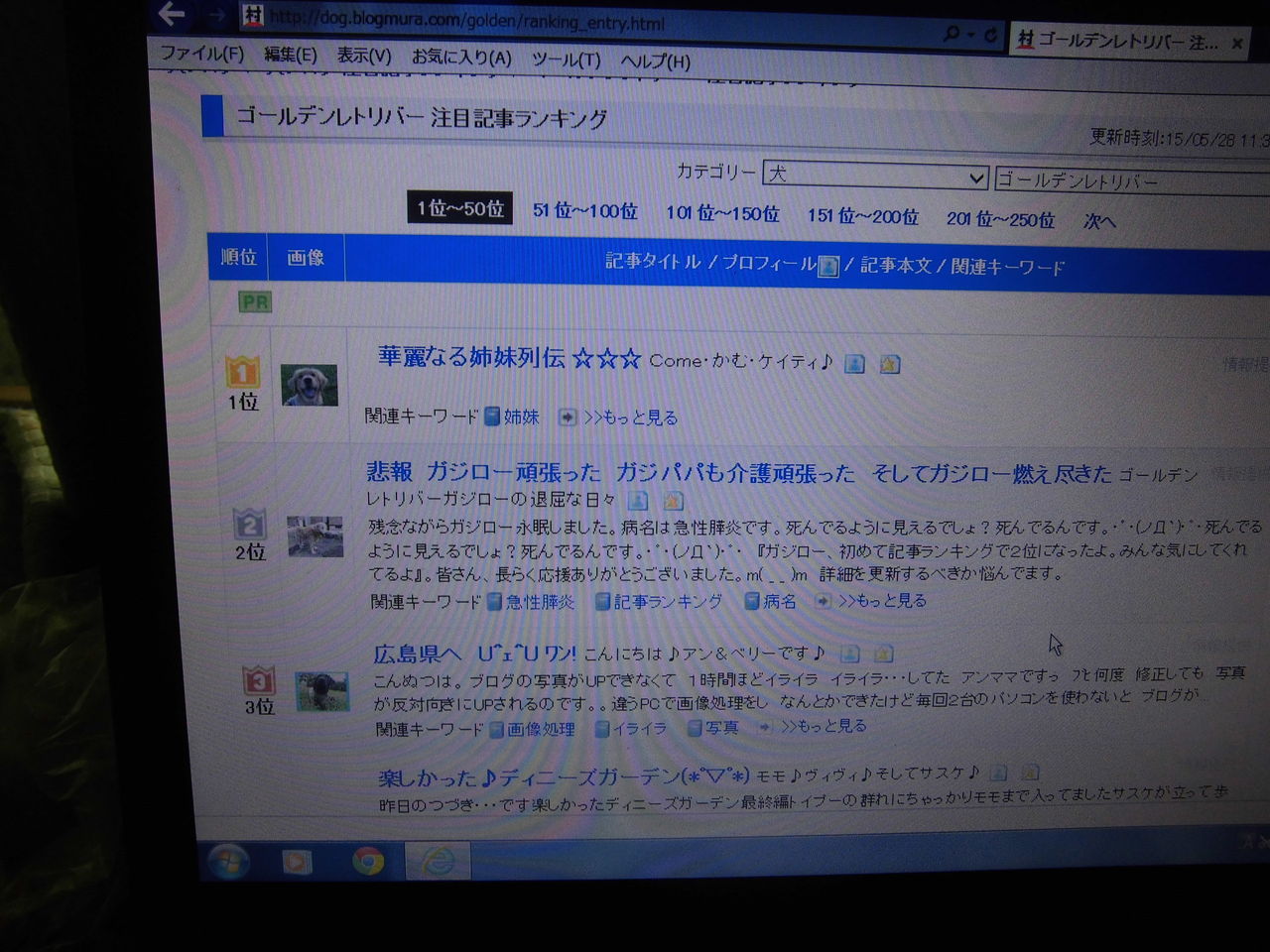Click profile icon beside アン&ベリーです♪

click(x=849, y=654)
